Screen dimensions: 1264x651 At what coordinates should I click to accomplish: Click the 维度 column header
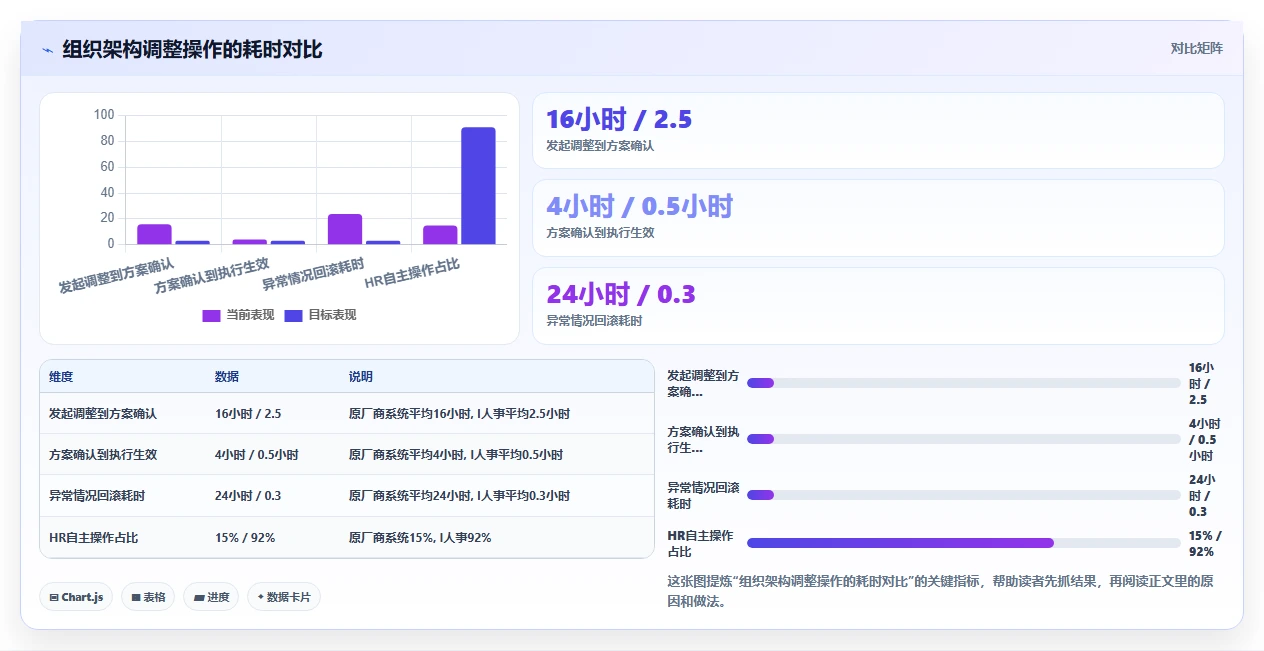(61, 377)
